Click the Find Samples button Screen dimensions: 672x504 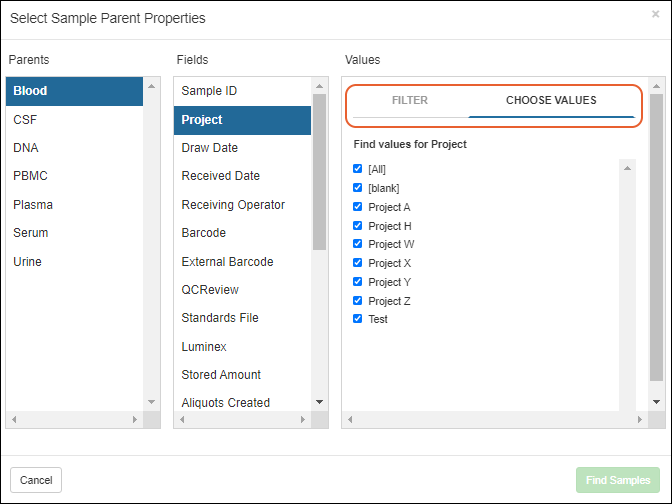pos(617,480)
